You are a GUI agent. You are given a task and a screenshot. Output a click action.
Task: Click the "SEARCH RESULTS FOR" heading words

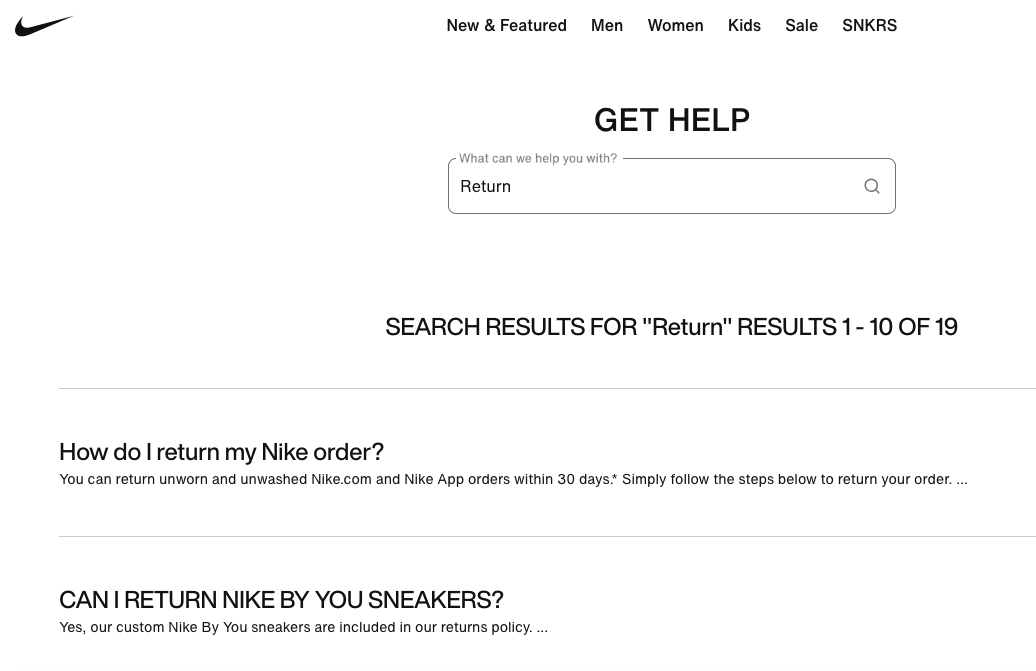(x=510, y=327)
